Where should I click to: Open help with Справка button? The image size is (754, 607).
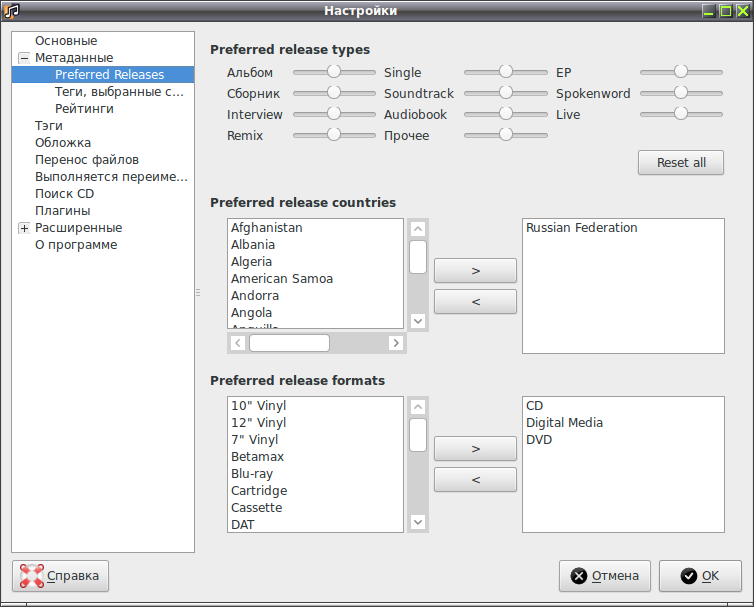tap(61, 576)
